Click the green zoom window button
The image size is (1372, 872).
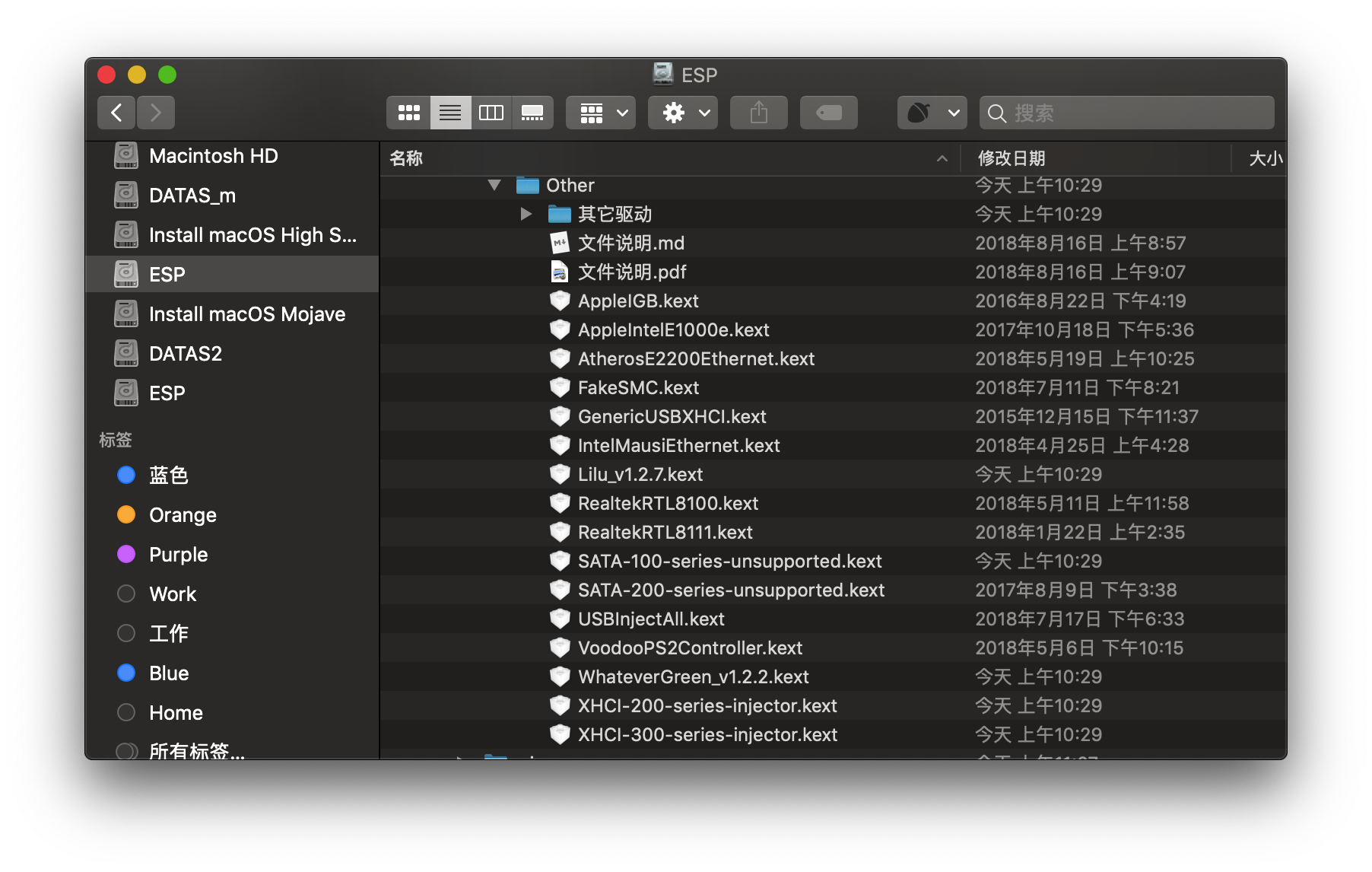[x=167, y=75]
